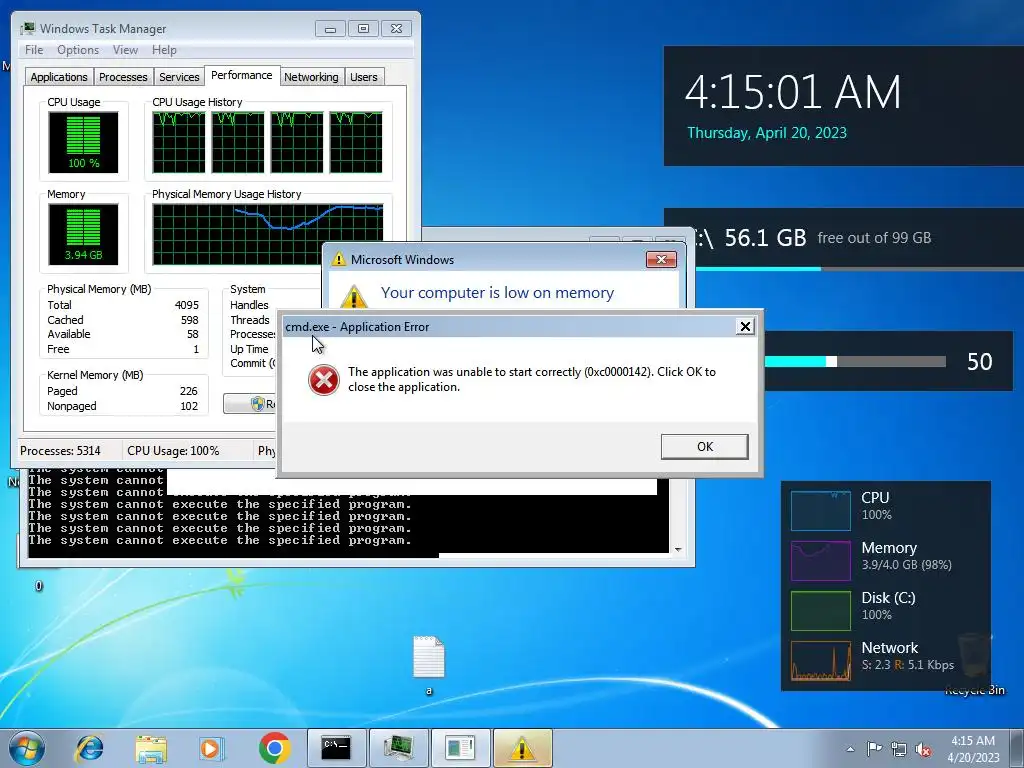Open Task Manager Options menu

(78, 50)
